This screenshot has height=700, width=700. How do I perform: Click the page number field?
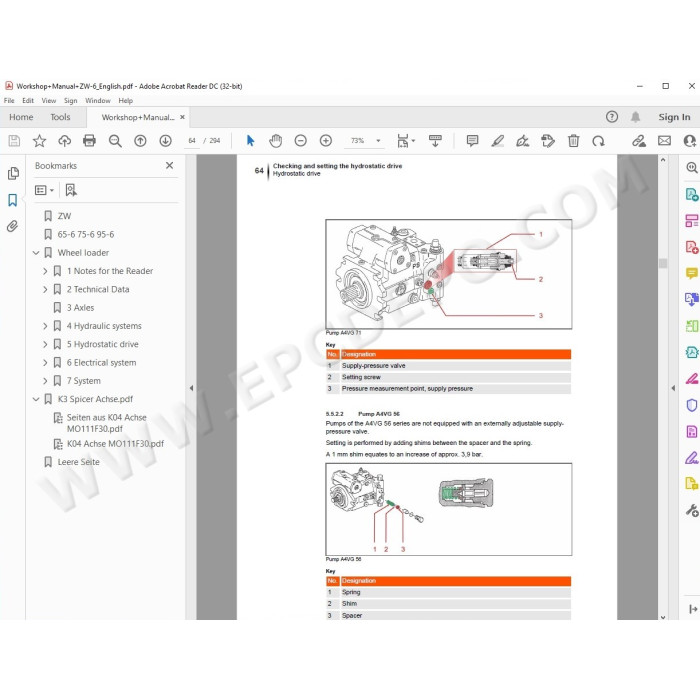click(x=192, y=141)
